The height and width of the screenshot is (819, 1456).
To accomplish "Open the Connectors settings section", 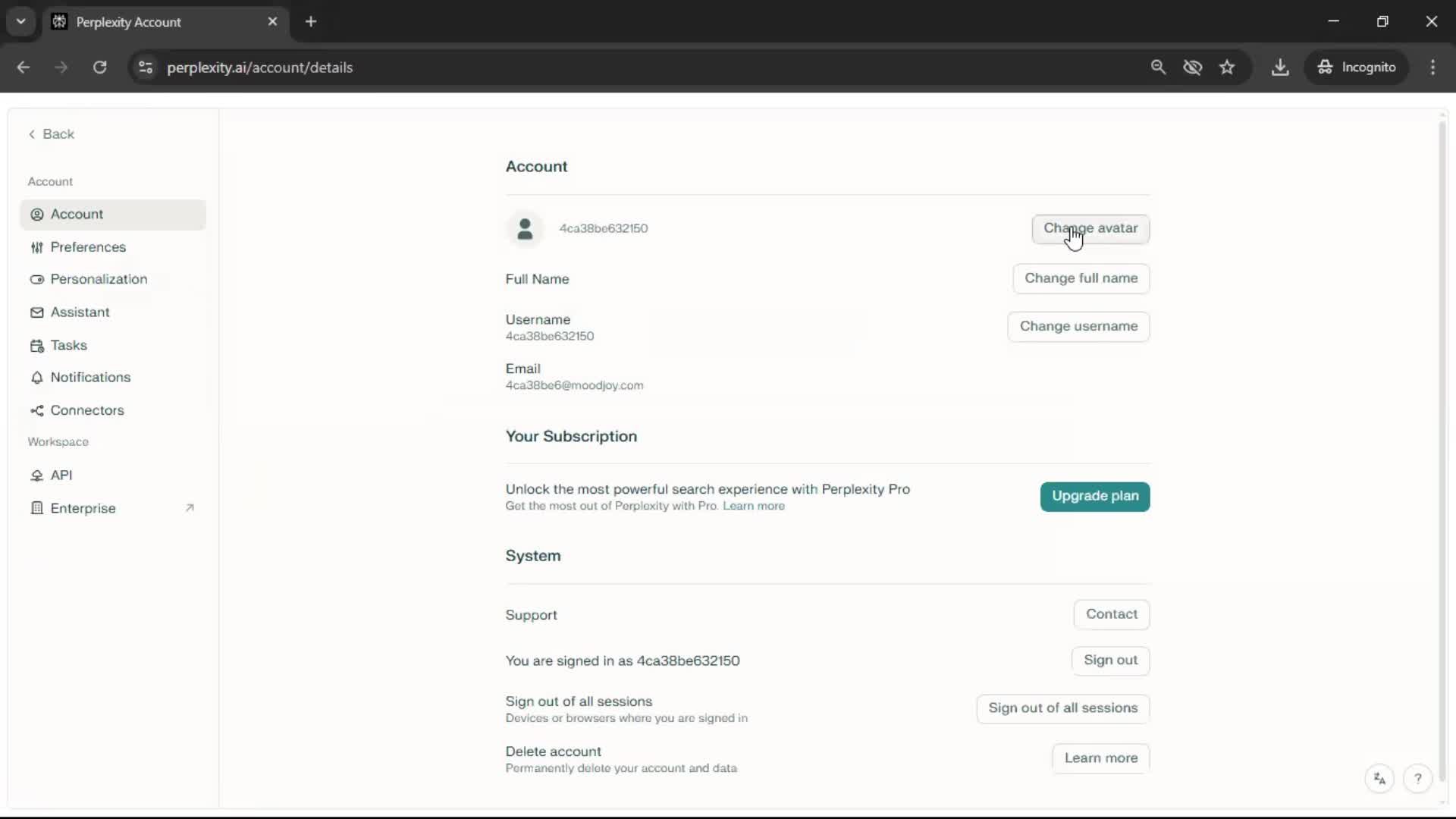I will pyautogui.click(x=86, y=410).
